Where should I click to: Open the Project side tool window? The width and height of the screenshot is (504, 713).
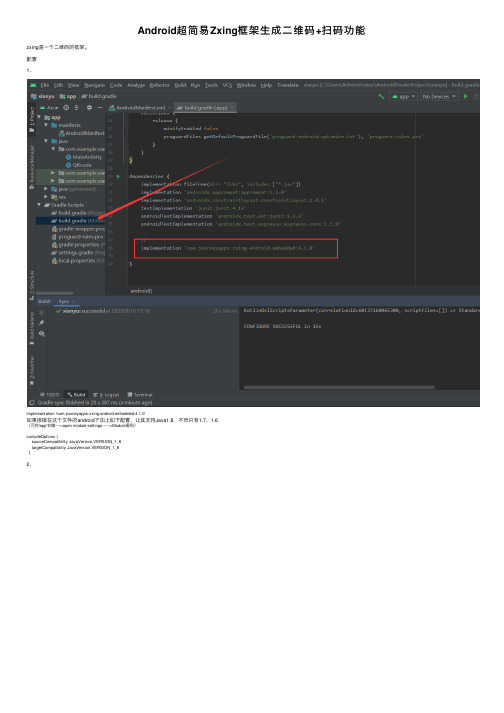pyautogui.click(x=32, y=119)
